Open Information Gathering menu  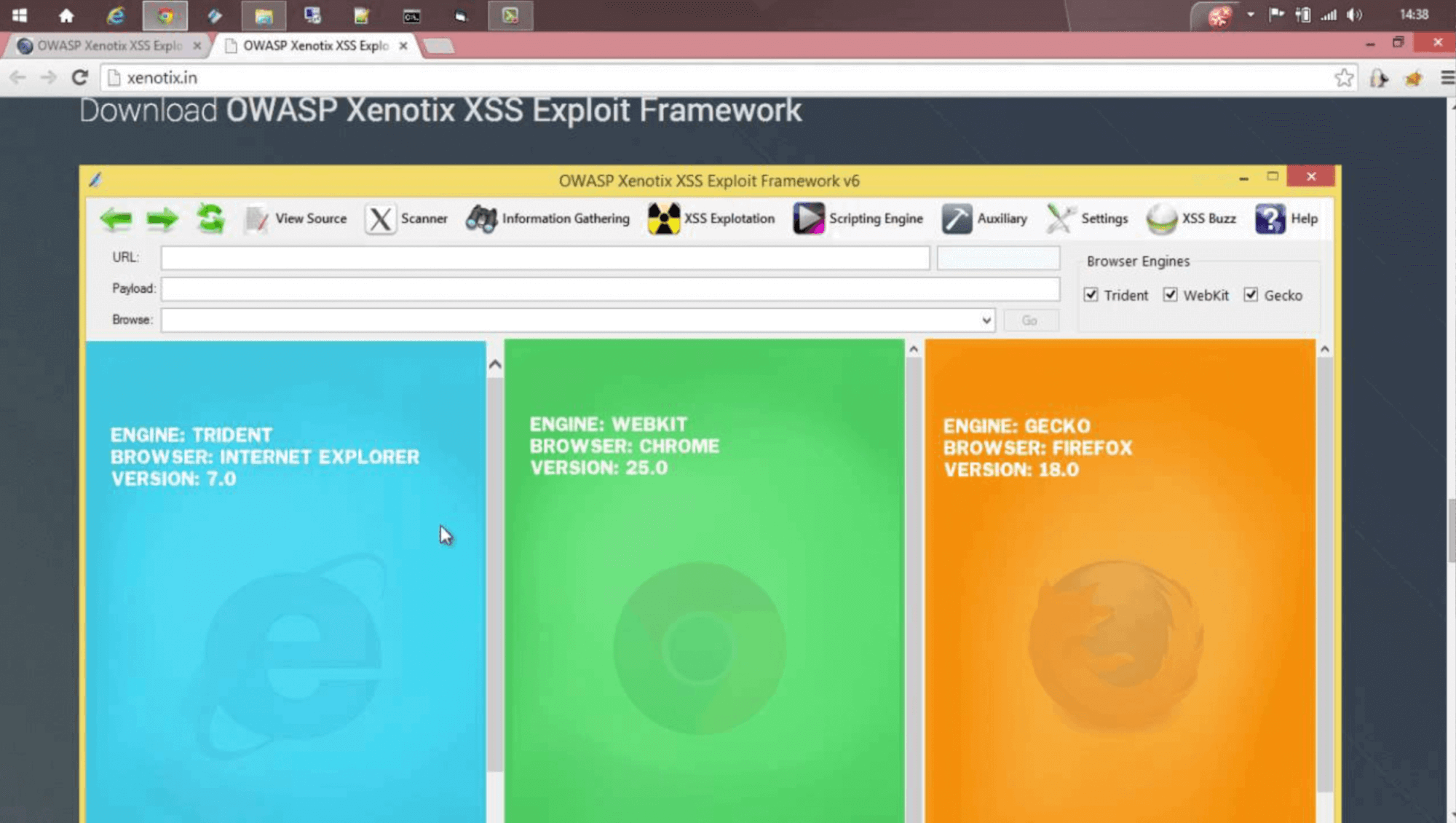pos(547,218)
